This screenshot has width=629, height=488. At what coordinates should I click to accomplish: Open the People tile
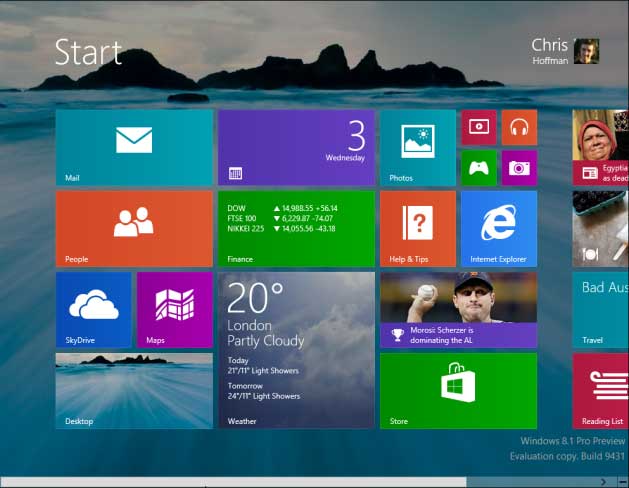pyautogui.click(x=134, y=229)
